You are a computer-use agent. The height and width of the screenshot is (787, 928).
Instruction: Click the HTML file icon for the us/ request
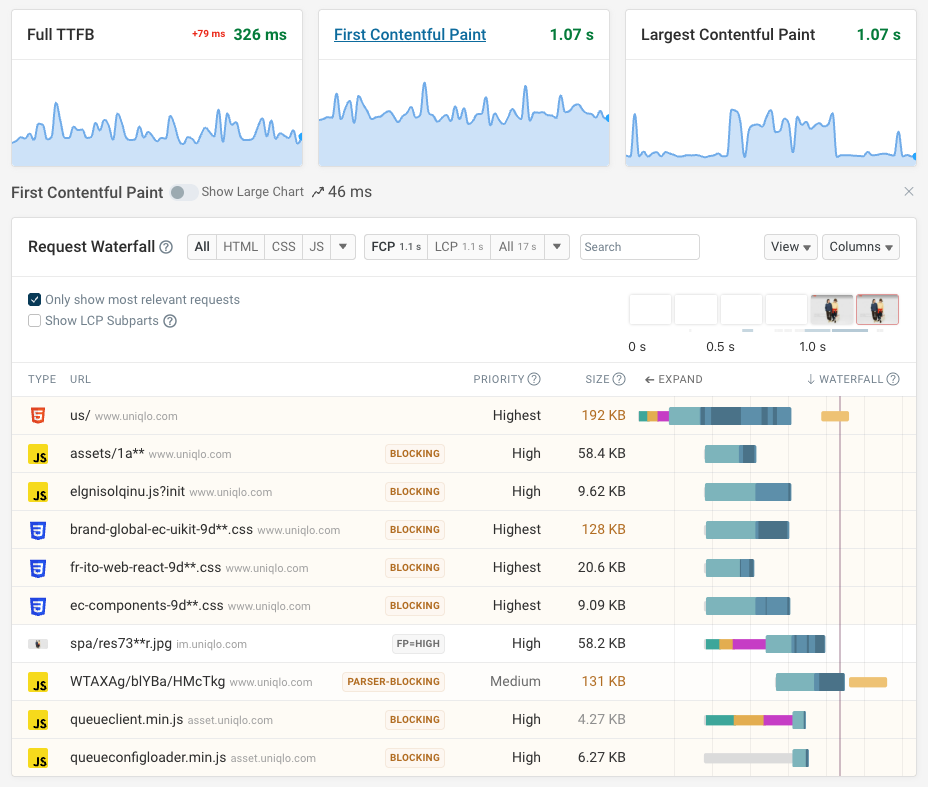(x=38, y=416)
